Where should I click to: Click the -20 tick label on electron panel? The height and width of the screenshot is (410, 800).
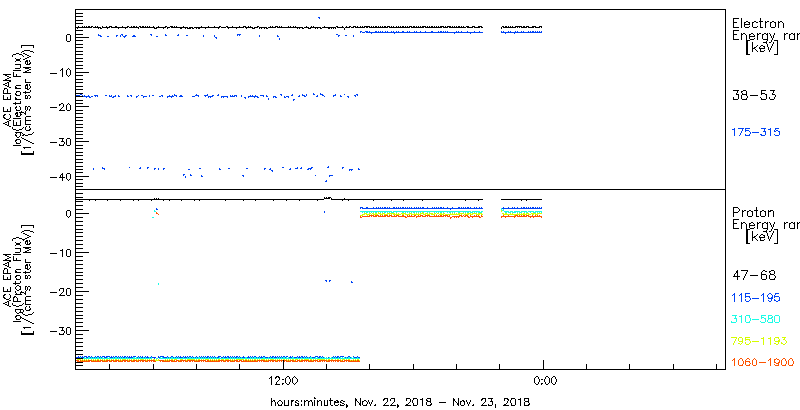pos(62,107)
